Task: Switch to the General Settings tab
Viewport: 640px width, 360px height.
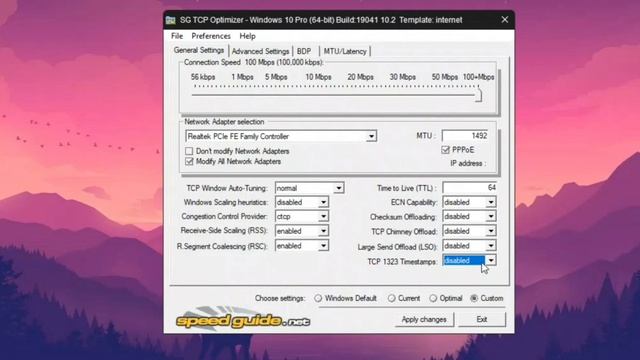Action: point(199,50)
